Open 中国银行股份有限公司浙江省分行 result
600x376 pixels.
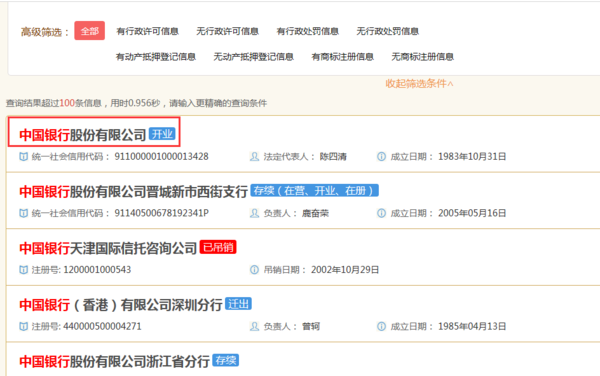click(114, 361)
